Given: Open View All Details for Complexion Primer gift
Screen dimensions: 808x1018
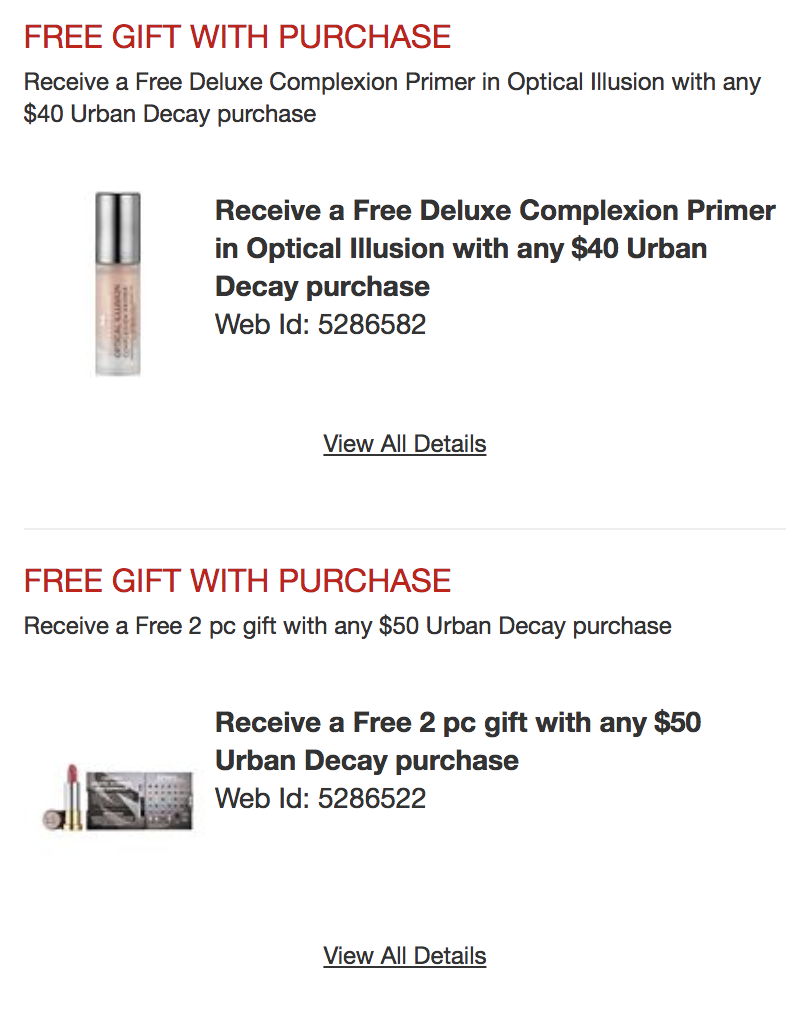Looking at the screenshot, I should pyautogui.click(x=404, y=444).
